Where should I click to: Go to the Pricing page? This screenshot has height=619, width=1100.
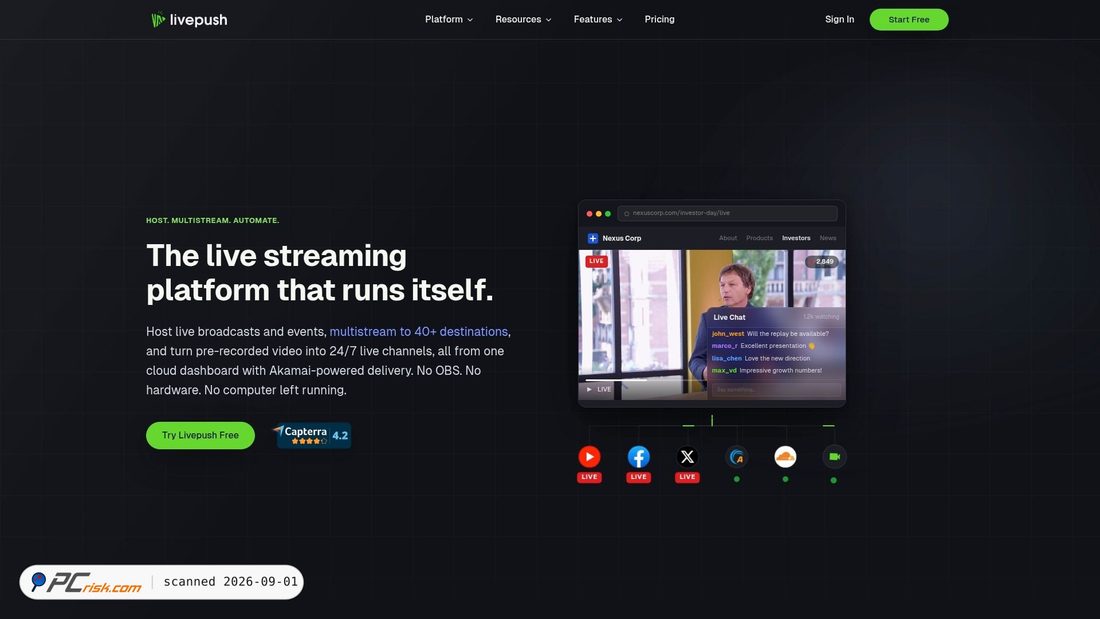tap(659, 20)
